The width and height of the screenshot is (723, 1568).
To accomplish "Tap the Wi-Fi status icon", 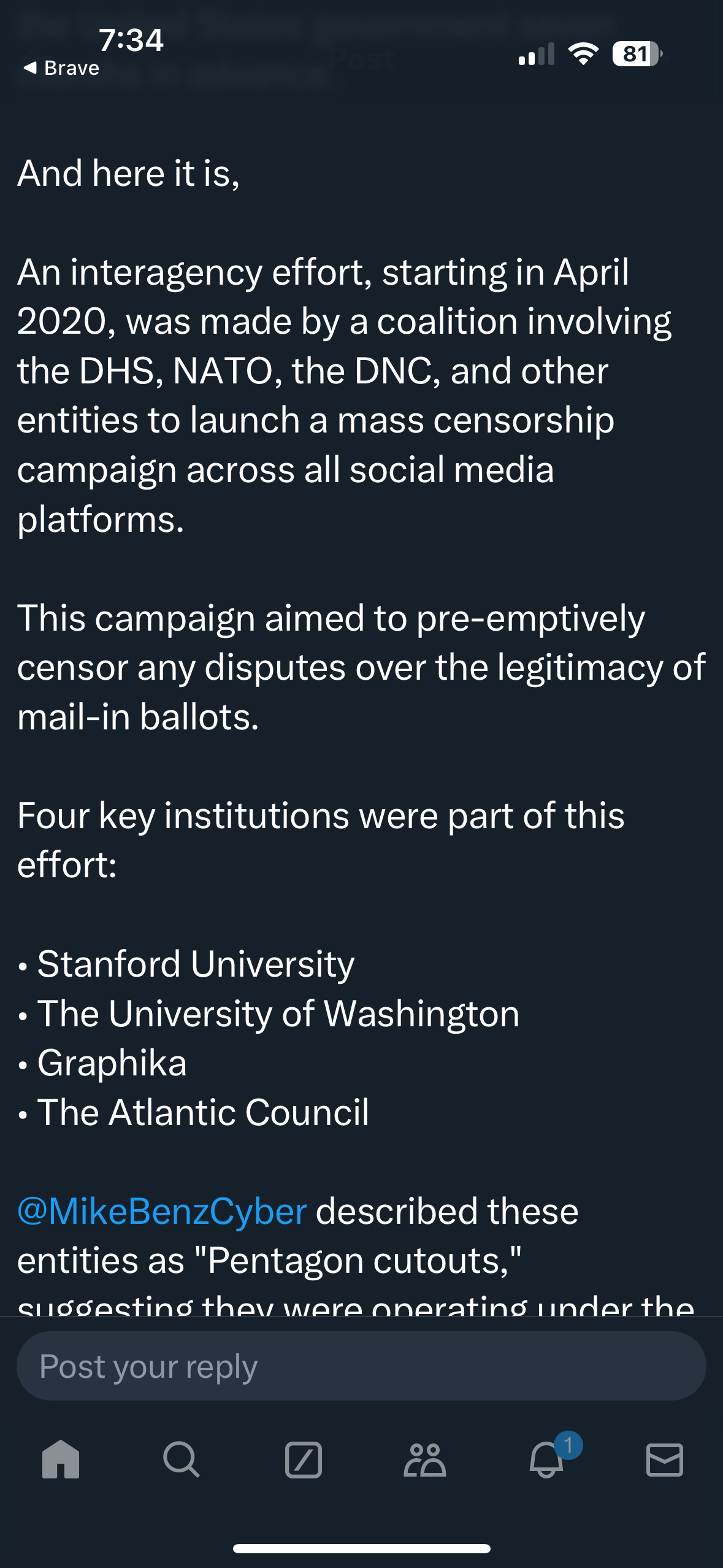I will point(583,54).
